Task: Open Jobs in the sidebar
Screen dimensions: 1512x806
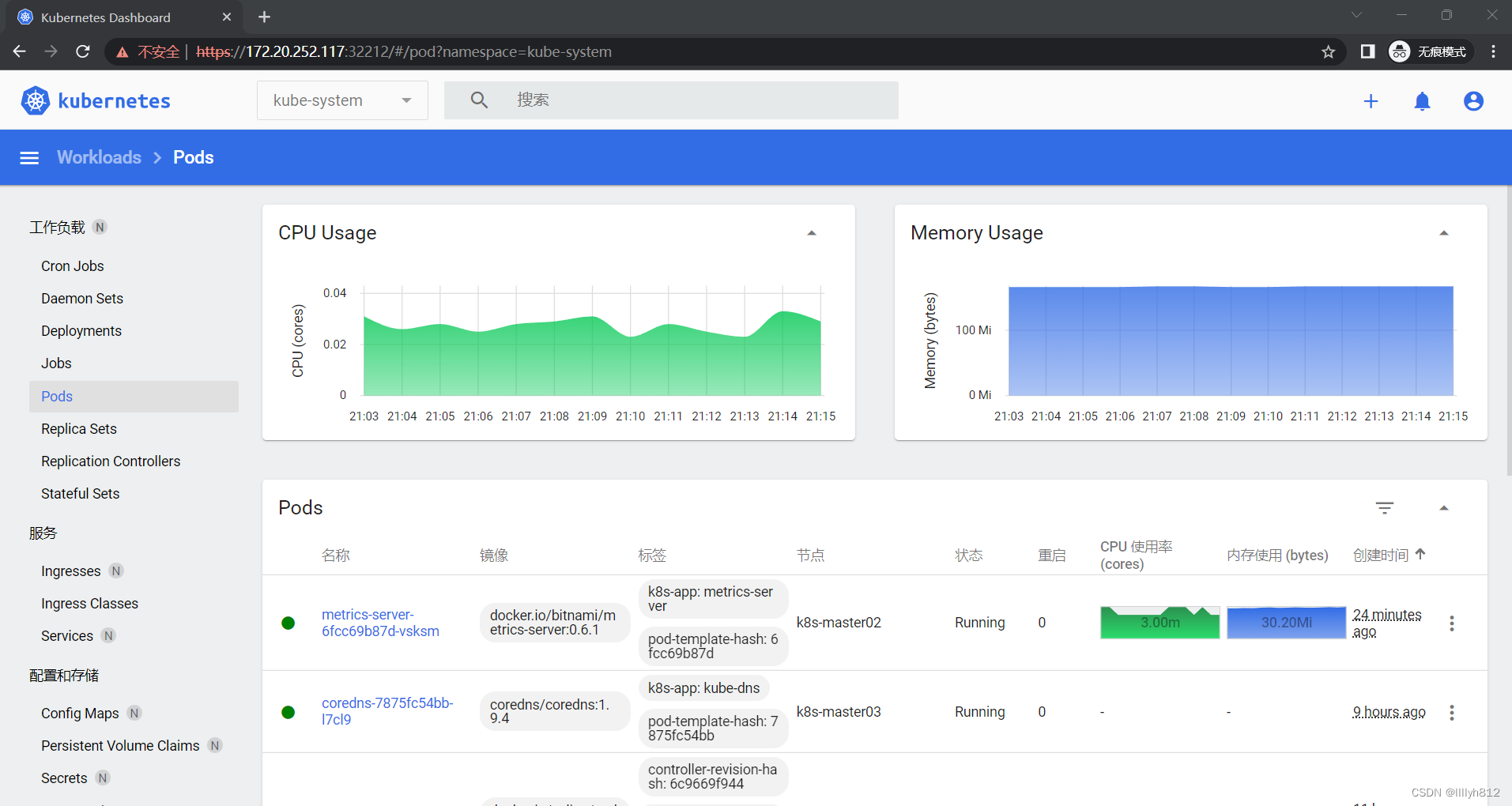Action: [56, 363]
